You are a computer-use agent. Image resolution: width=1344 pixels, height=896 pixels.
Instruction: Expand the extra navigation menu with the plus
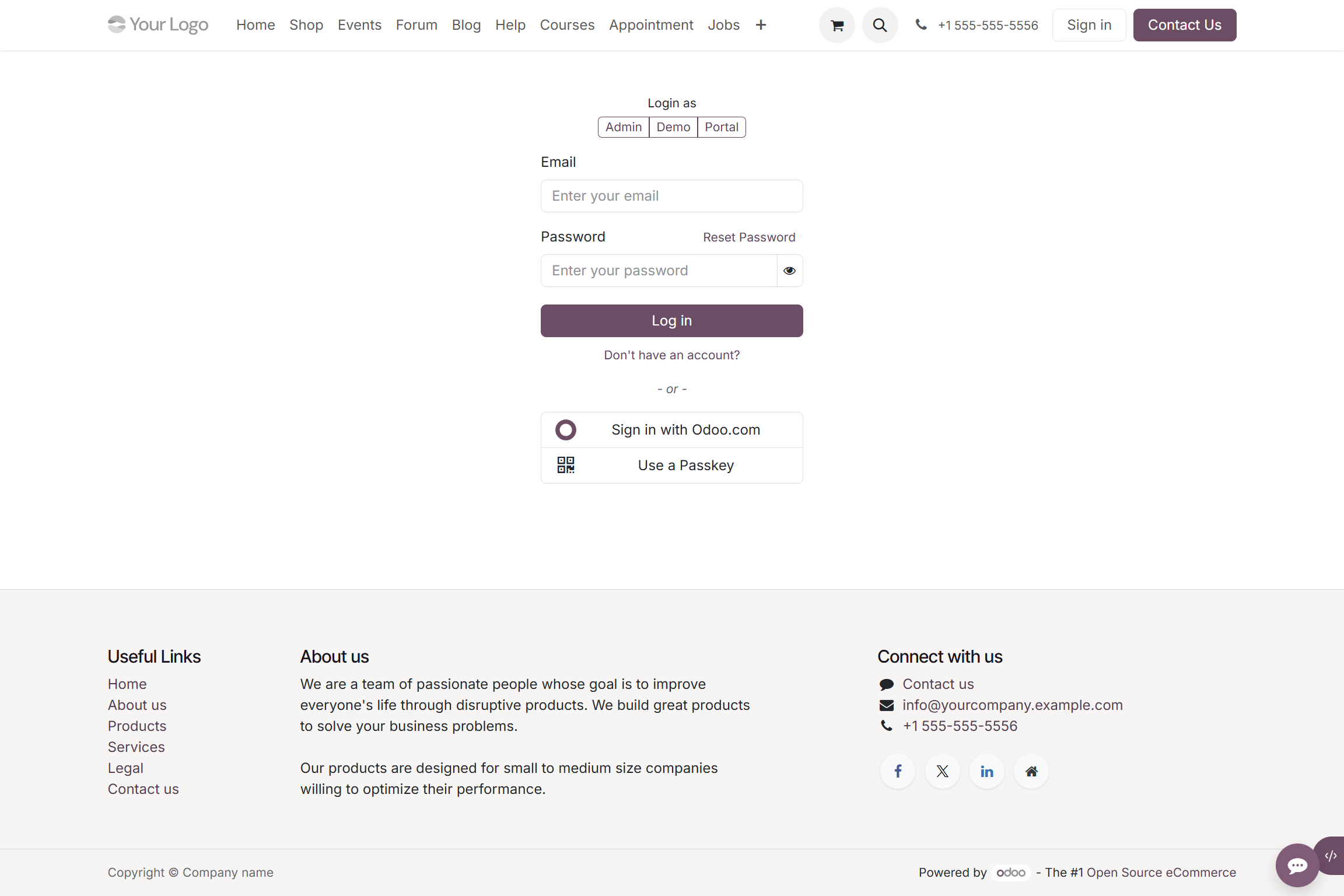[x=761, y=24]
